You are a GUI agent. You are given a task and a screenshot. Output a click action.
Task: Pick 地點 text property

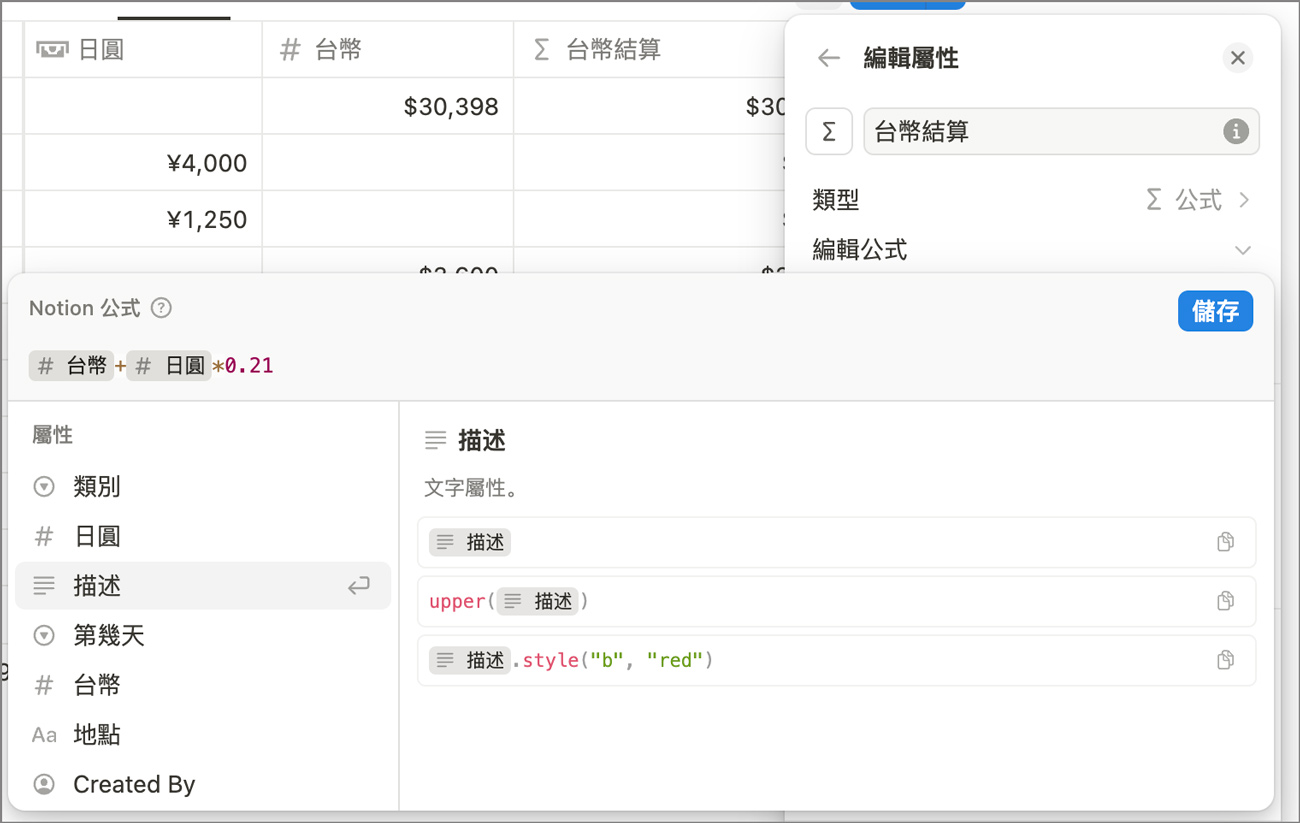tap(97, 735)
